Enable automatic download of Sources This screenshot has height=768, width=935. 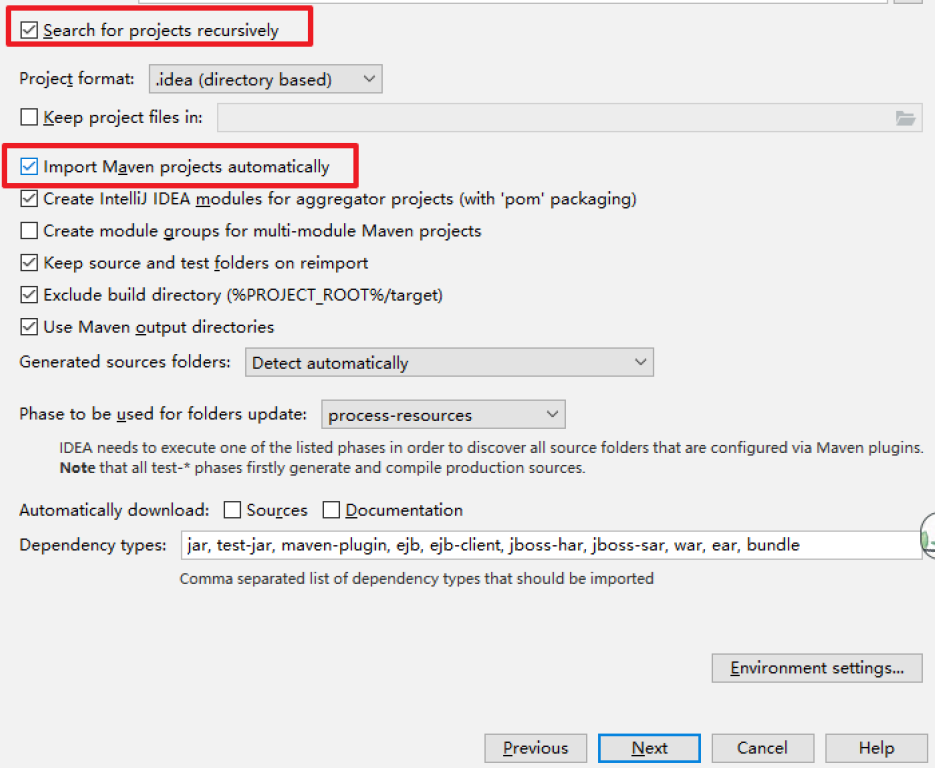[x=232, y=510]
